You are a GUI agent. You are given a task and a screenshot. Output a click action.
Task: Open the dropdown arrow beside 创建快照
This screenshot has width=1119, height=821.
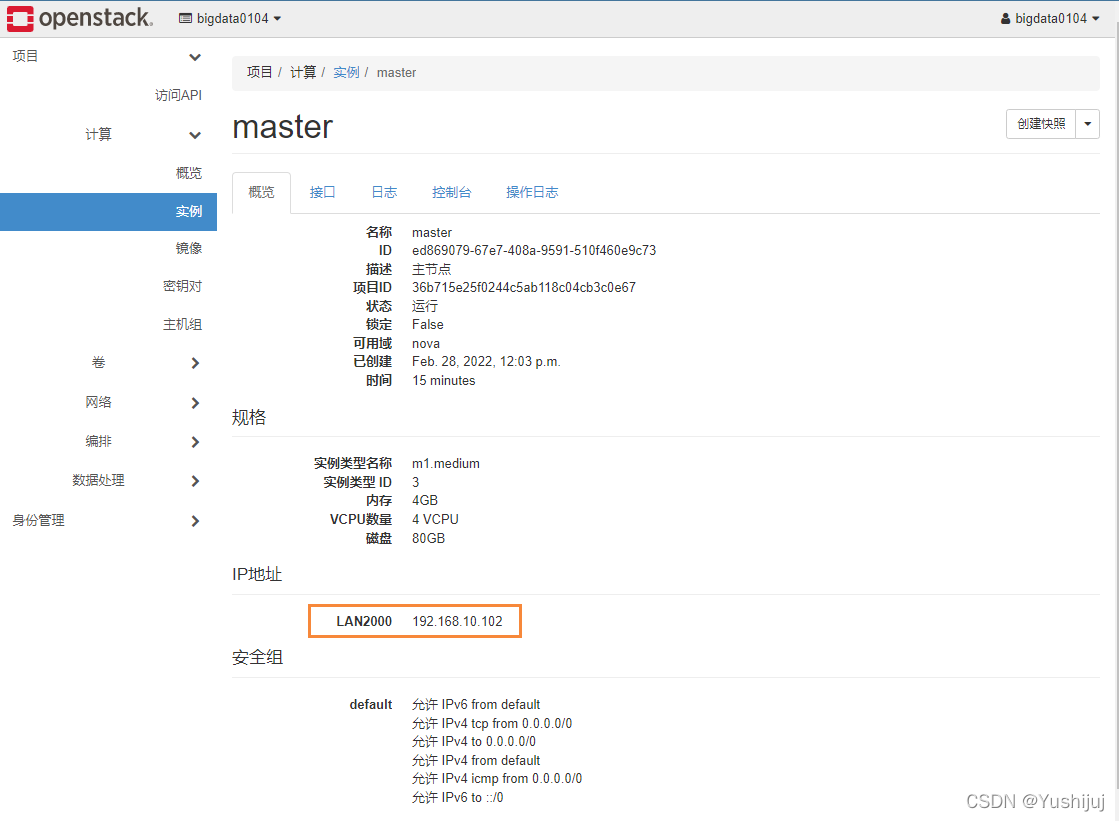(1088, 124)
